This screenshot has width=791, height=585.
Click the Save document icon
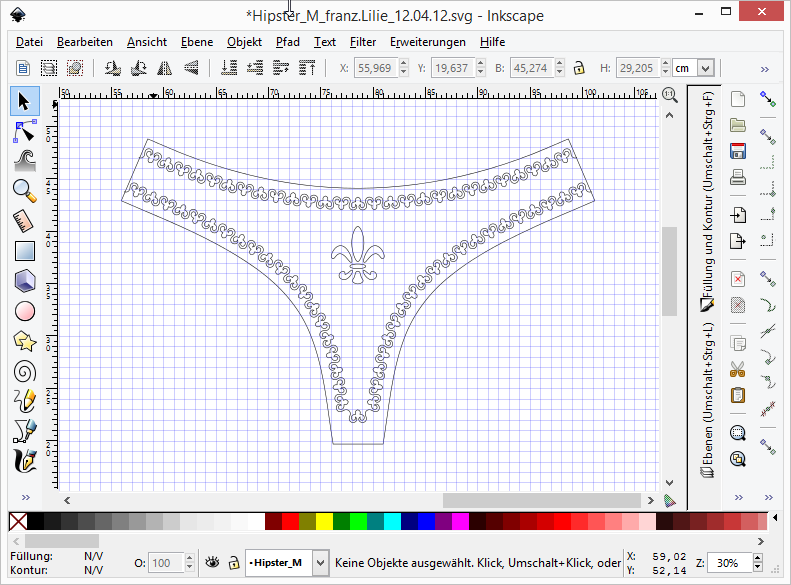738,152
